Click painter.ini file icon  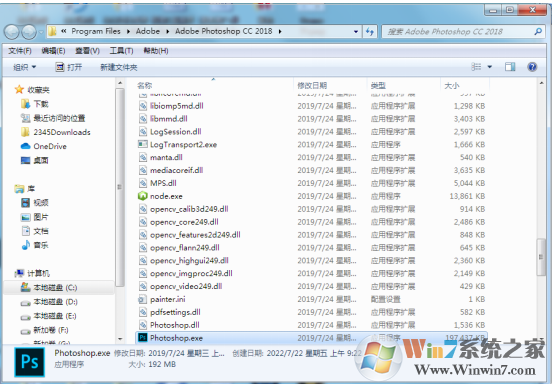pyautogui.click(x=142, y=299)
